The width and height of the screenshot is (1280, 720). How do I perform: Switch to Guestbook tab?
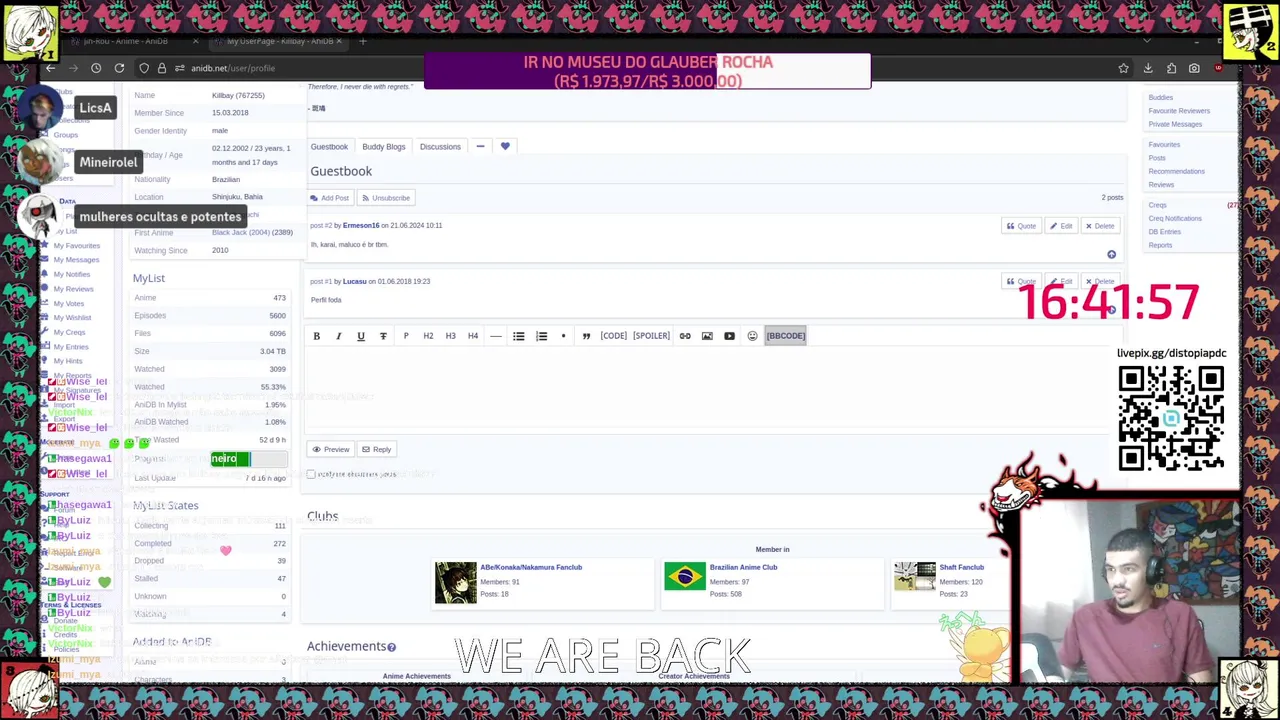pyautogui.click(x=329, y=147)
